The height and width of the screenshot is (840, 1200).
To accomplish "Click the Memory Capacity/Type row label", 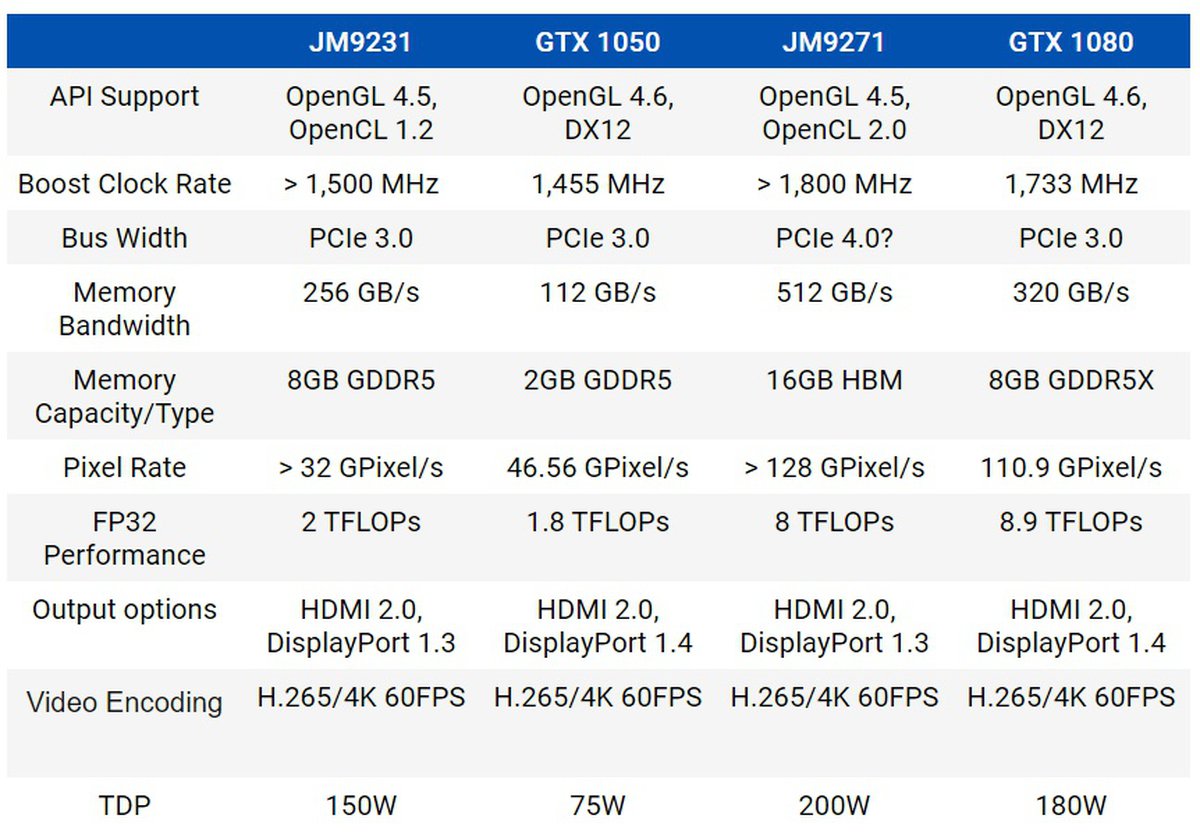I will [x=125, y=397].
